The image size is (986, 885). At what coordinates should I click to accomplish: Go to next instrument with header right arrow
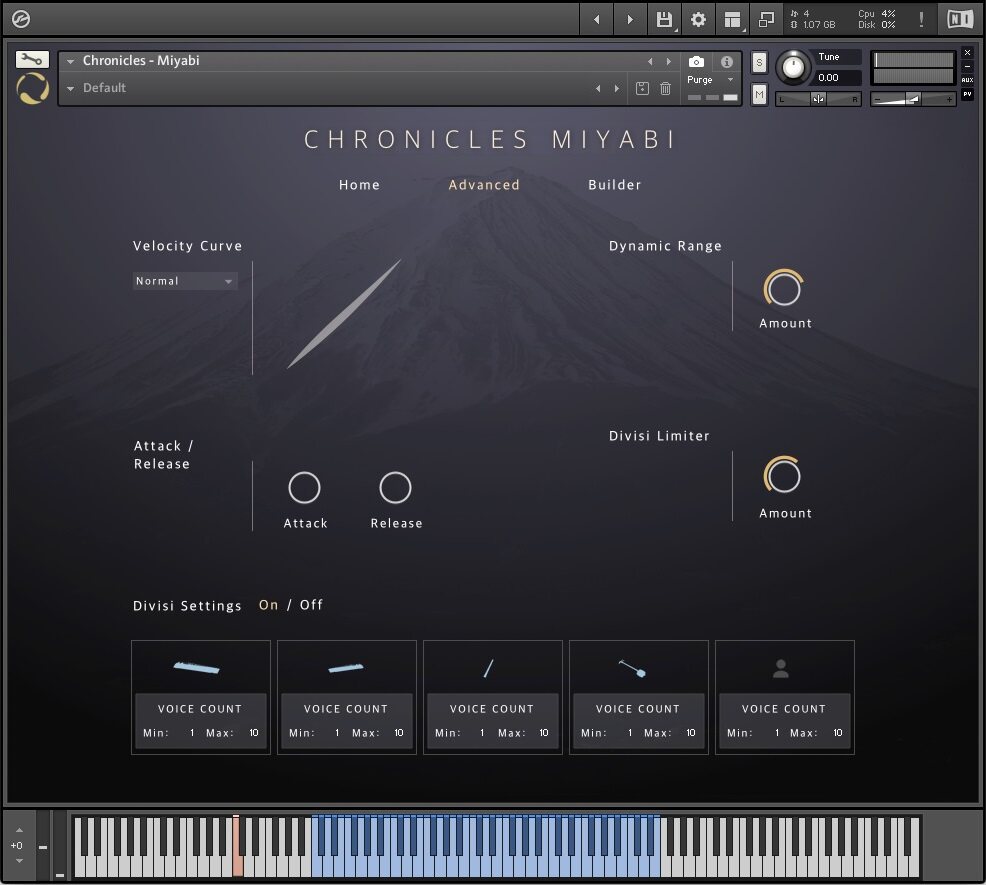coord(629,19)
